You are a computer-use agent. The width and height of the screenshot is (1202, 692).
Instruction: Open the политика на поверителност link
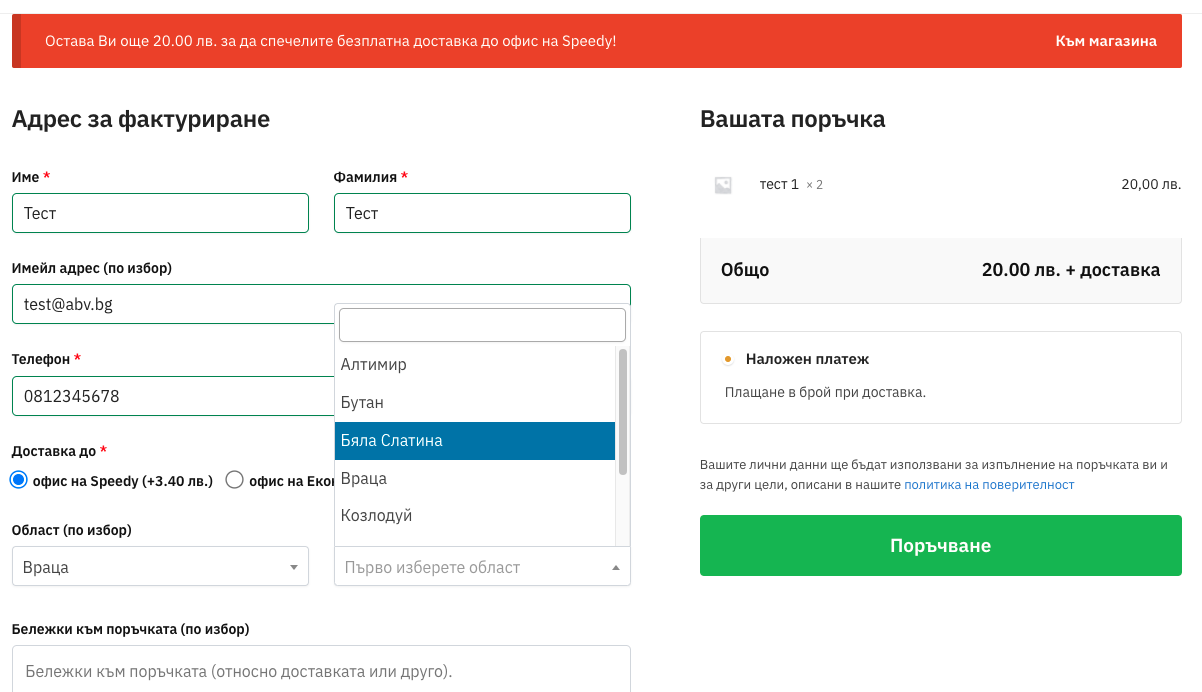coord(989,485)
